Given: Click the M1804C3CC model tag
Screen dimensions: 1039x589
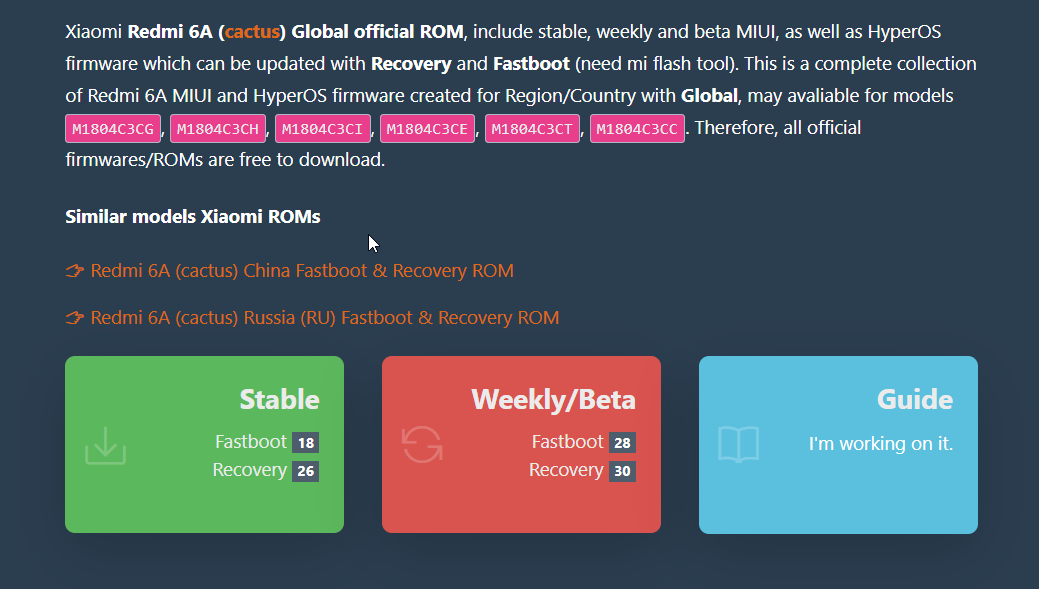Looking at the screenshot, I should pyautogui.click(x=637, y=129).
